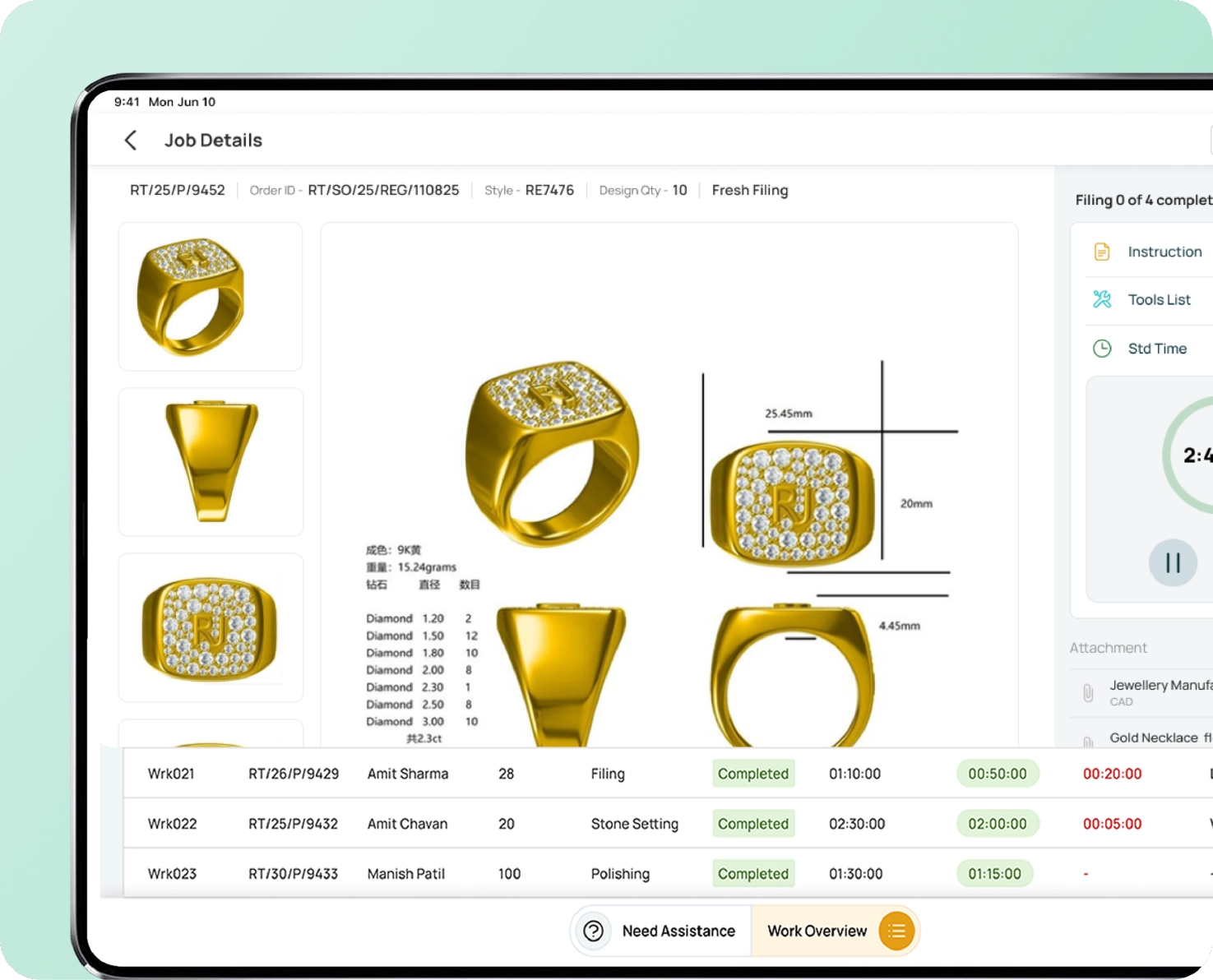Click the Std Time clock icon
This screenshot has height=980, width=1213.
click(x=1102, y=349)
